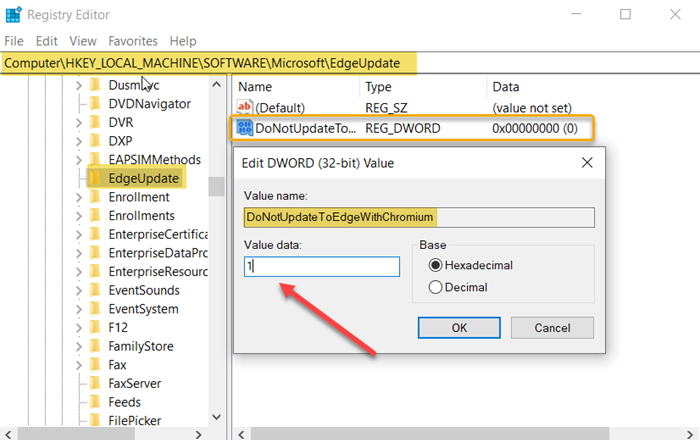This screenshot has height=440, width=700.
Task: Open the Edit menu
Action: pos(46,41)
